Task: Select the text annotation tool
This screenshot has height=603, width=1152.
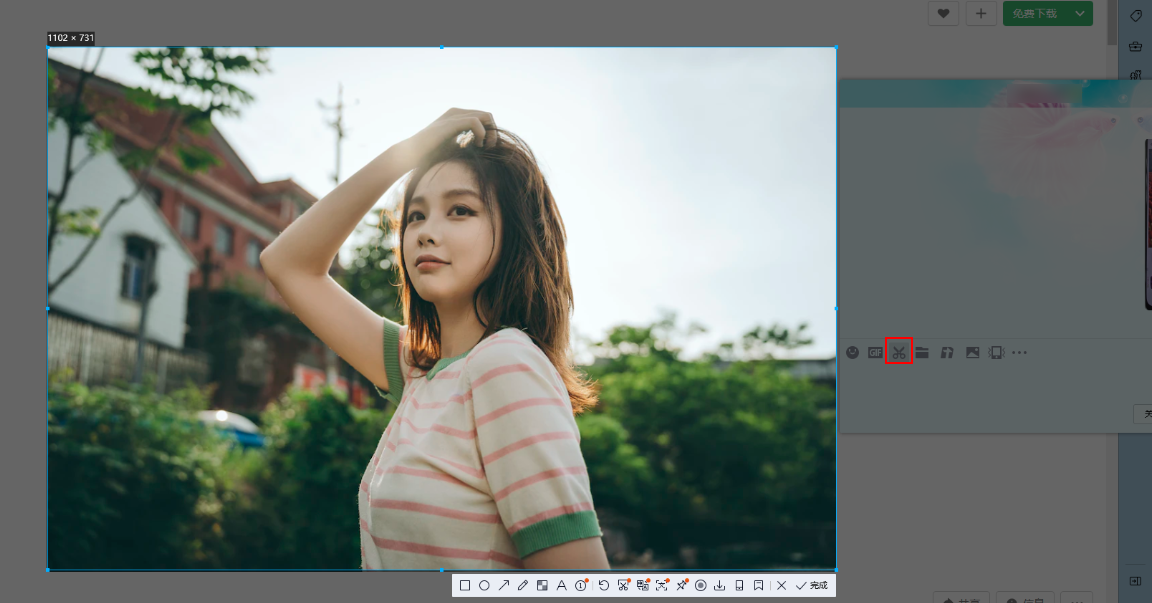Action: pyautogui.click(x=561, y=585)
